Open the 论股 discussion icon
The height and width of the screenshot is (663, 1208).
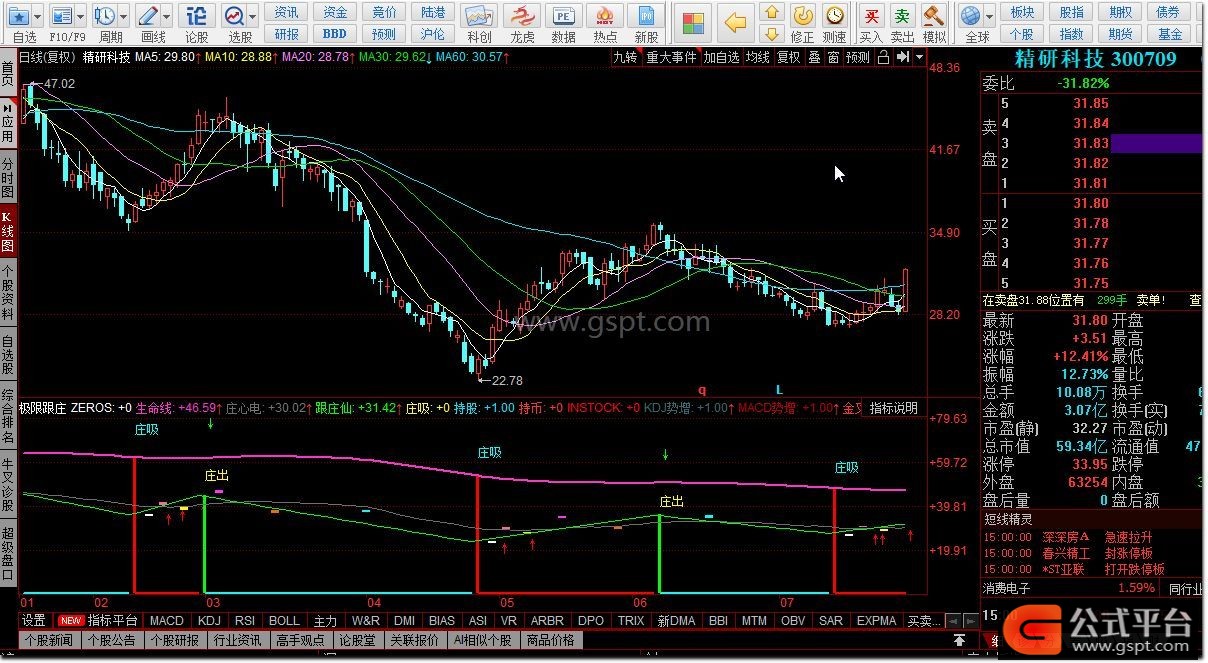click(197, 16)
